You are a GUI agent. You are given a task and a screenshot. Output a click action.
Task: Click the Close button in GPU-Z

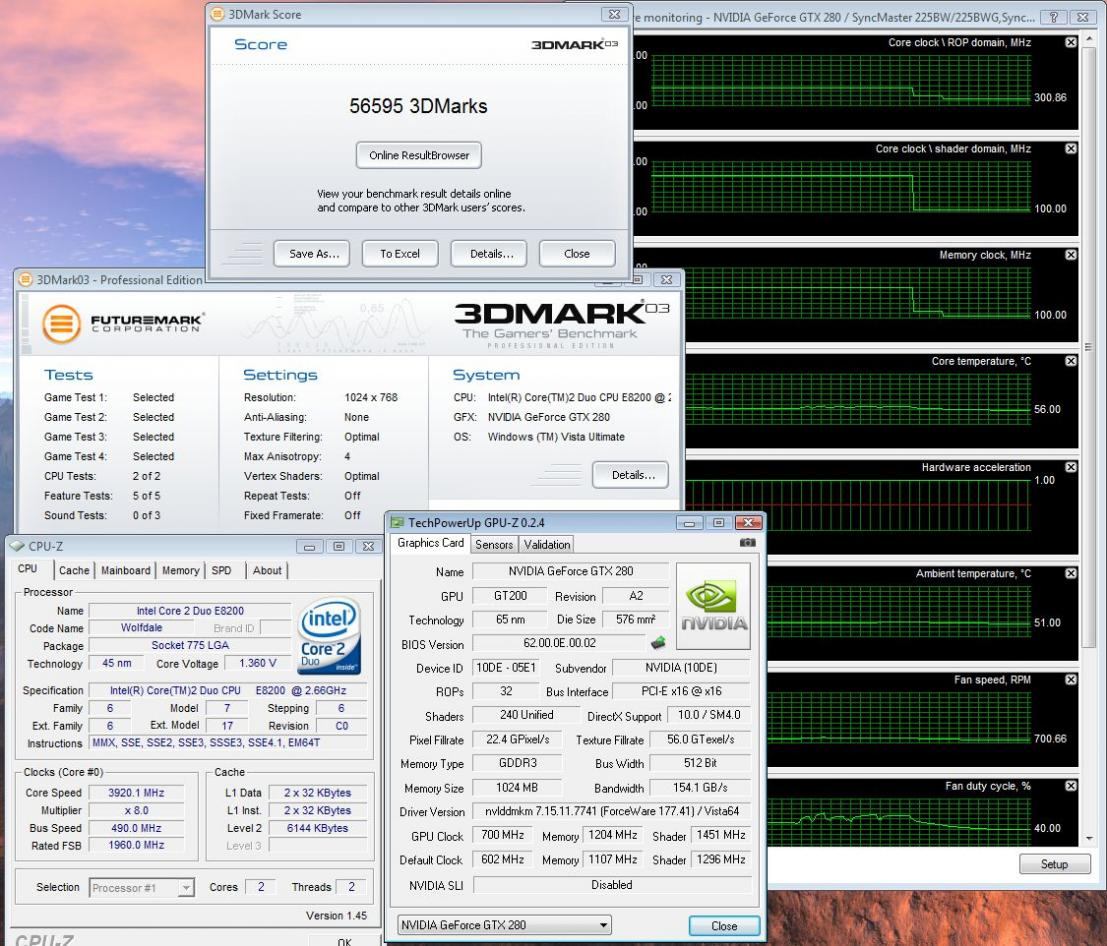coord(724,926)
